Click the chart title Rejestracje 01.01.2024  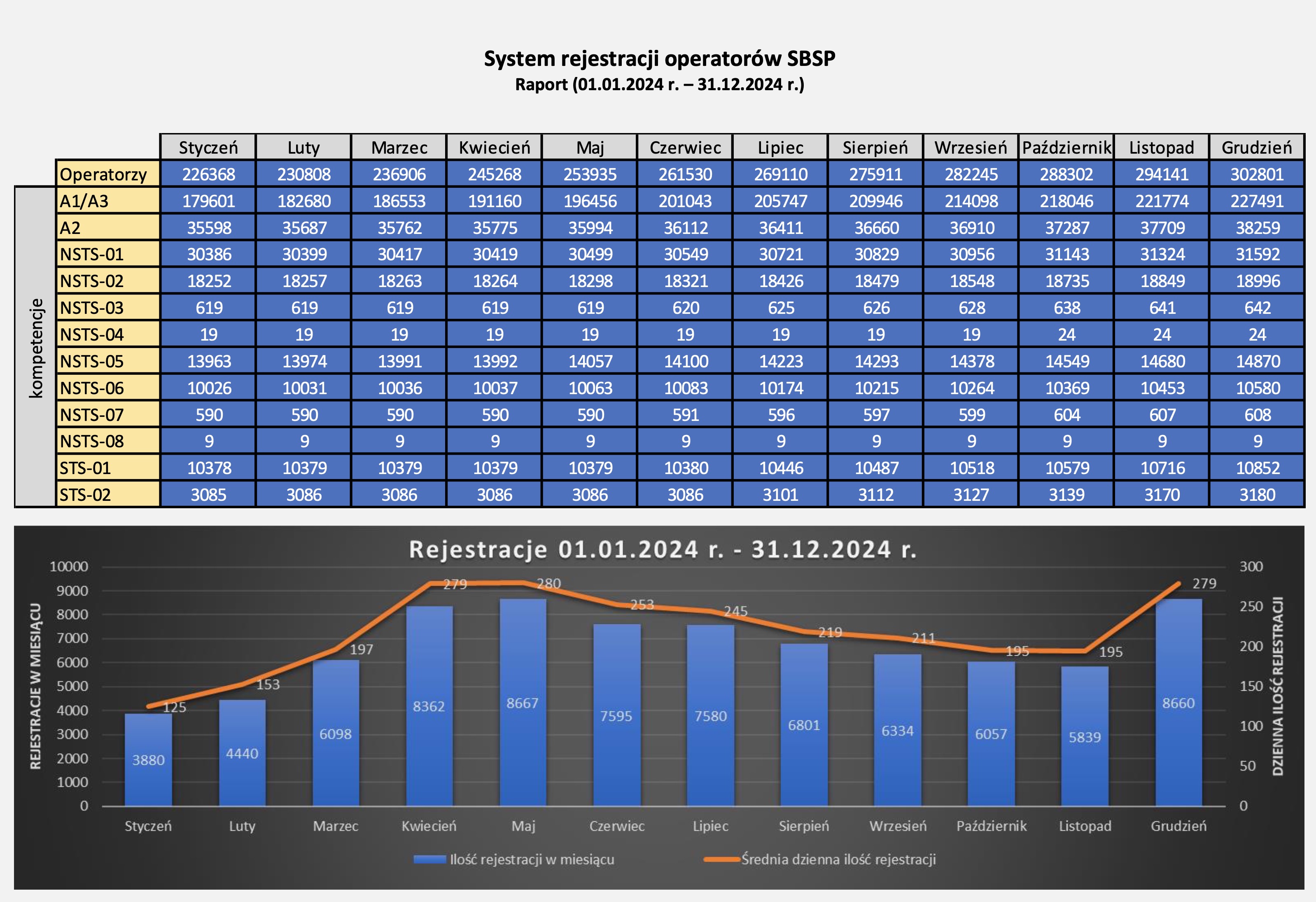click(663, 549)
